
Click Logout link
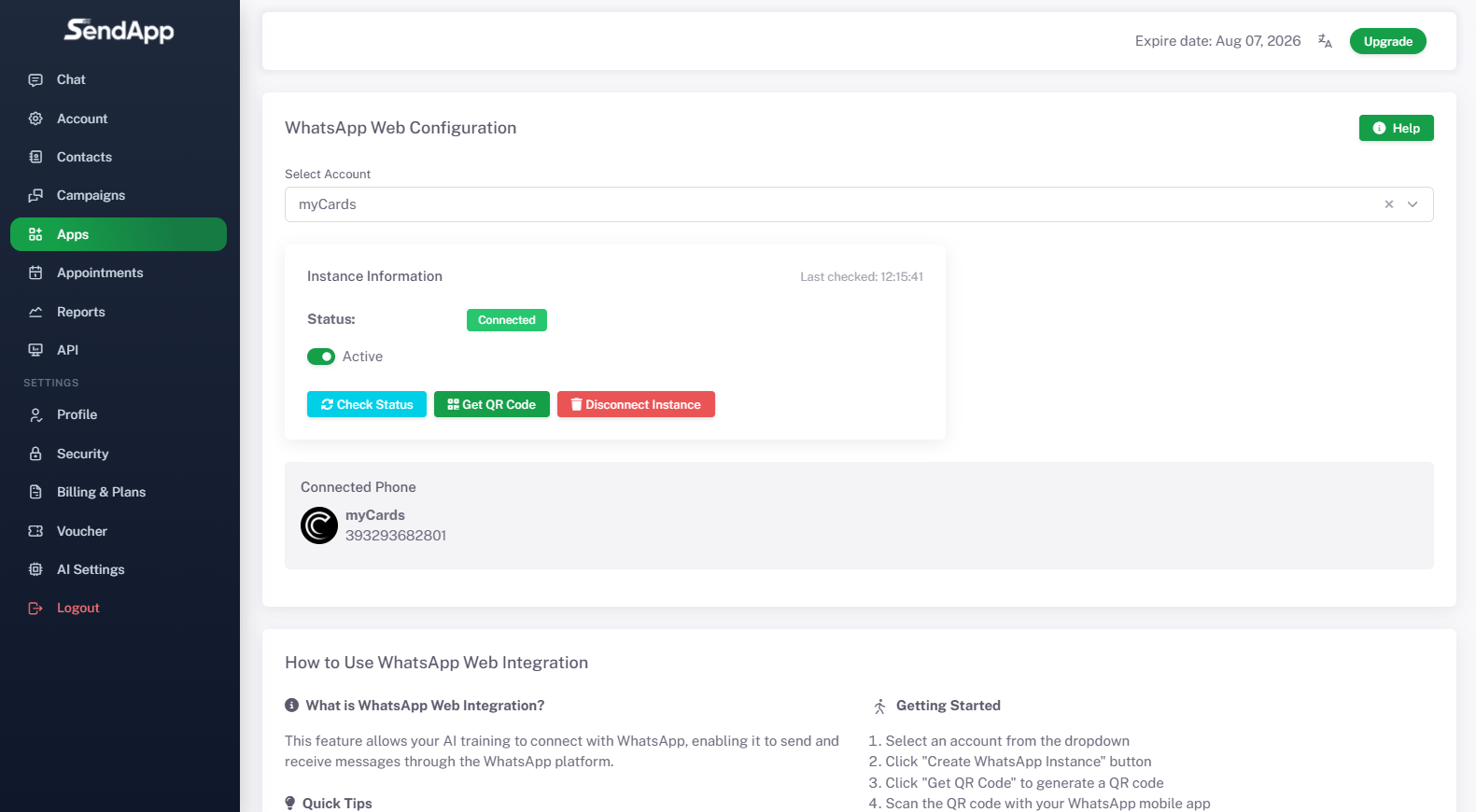(119, 608)
